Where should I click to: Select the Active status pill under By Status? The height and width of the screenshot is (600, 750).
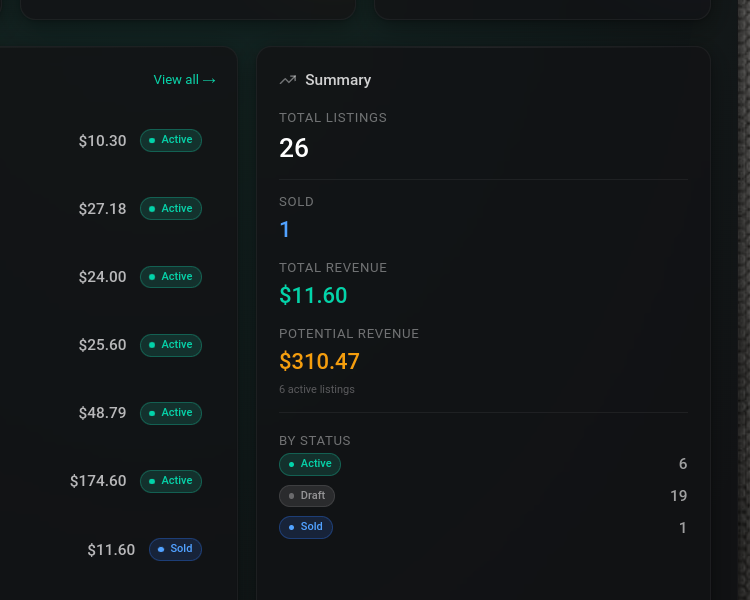310,464
